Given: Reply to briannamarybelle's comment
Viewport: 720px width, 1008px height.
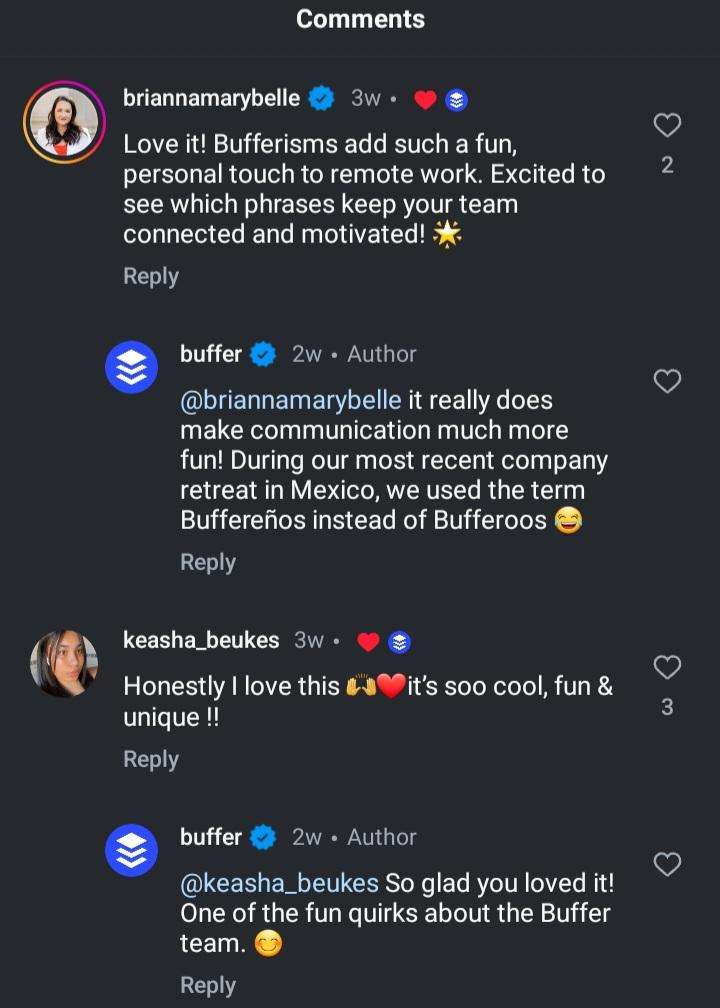Looking at the screenshot, I should [151, 276].
